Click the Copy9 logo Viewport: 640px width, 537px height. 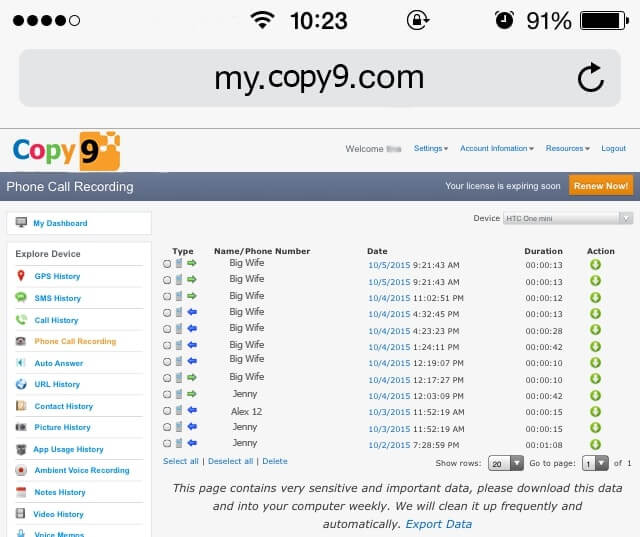[67, 151]
